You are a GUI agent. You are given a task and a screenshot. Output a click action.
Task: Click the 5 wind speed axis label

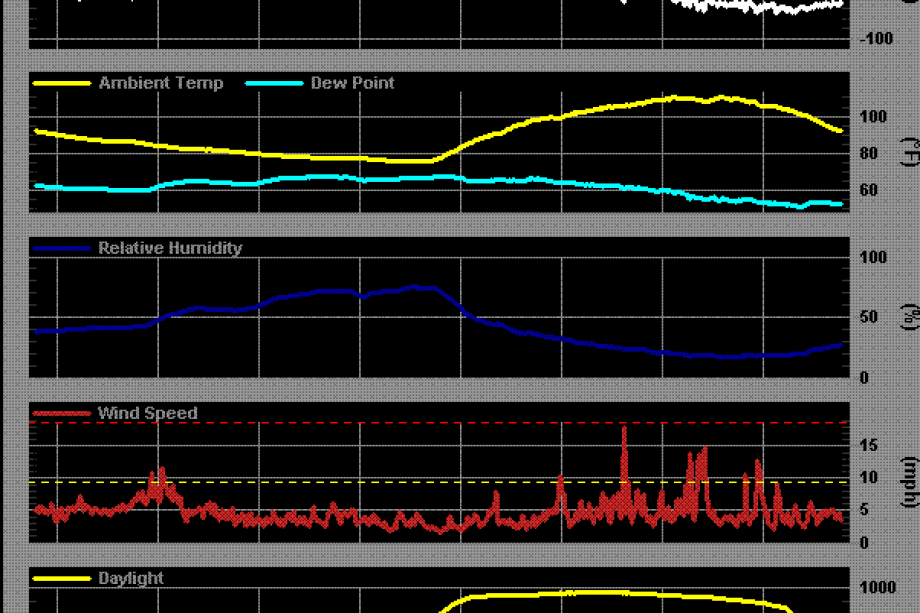pyautogui.click(x=864, y=510)
